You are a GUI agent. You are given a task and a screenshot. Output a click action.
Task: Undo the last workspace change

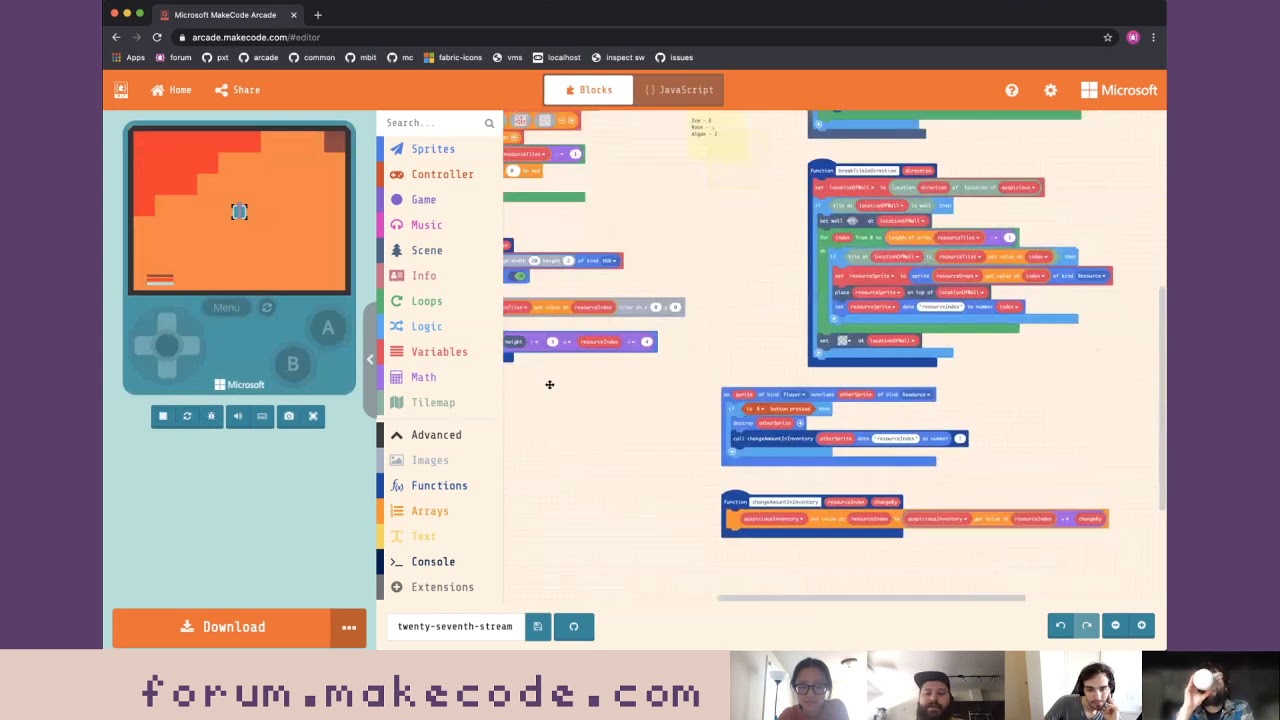(1061, 626)
